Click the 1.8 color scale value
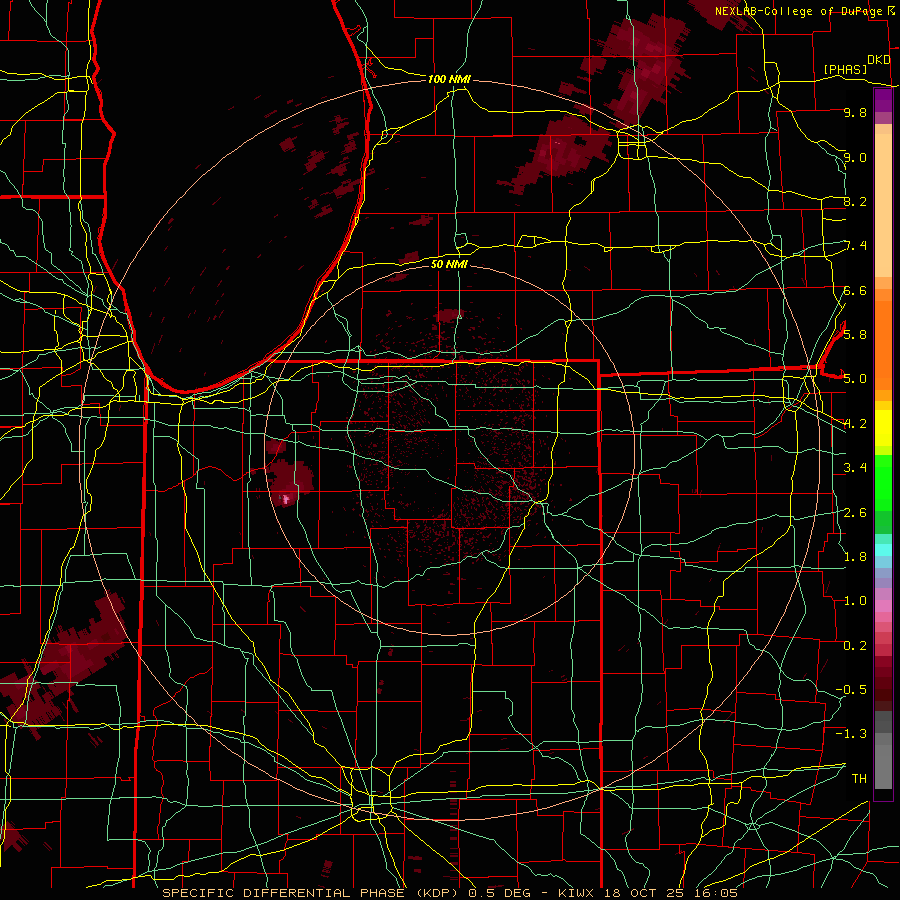900x900 pixels. (x=855, y=556)
